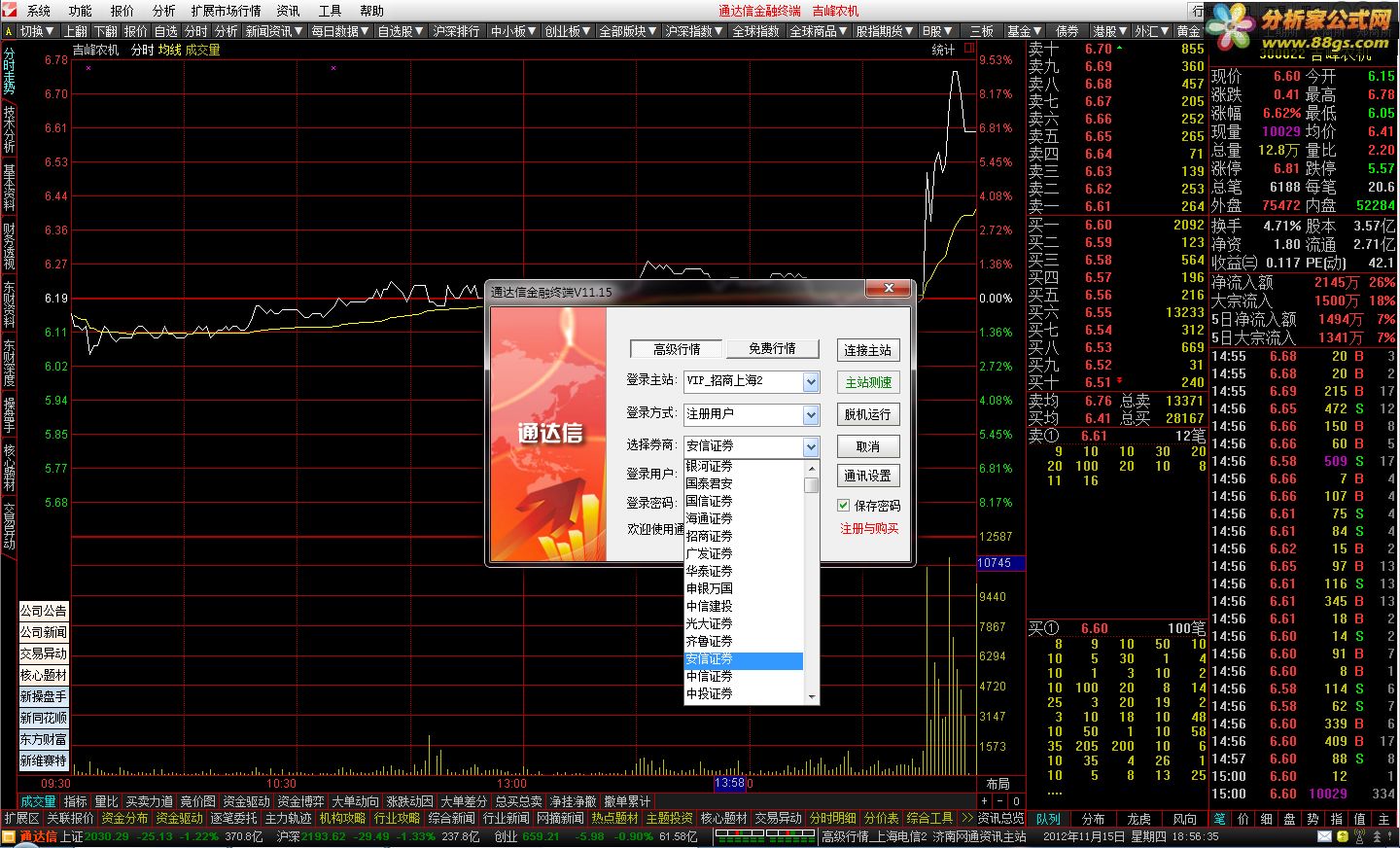The image size is (1400, 848).
Task: Open the 切换 toolbar dropdown
Action: [37, 31]
